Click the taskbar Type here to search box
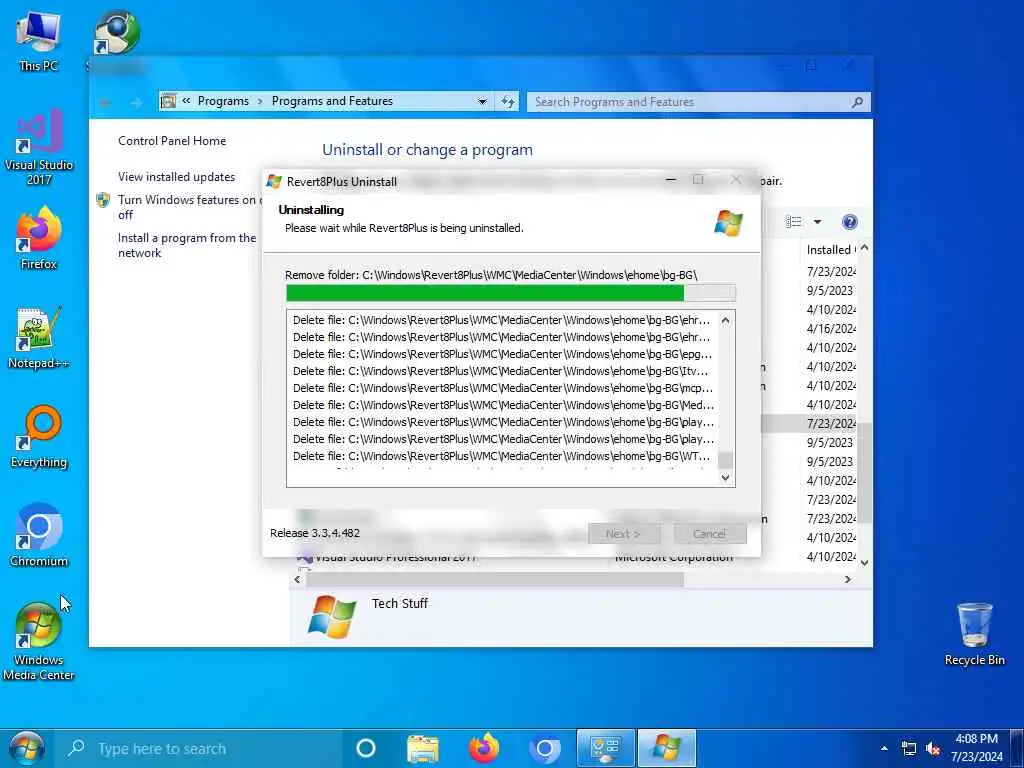The width and height of the screenshot is (1024, 768). click(201, 748)
